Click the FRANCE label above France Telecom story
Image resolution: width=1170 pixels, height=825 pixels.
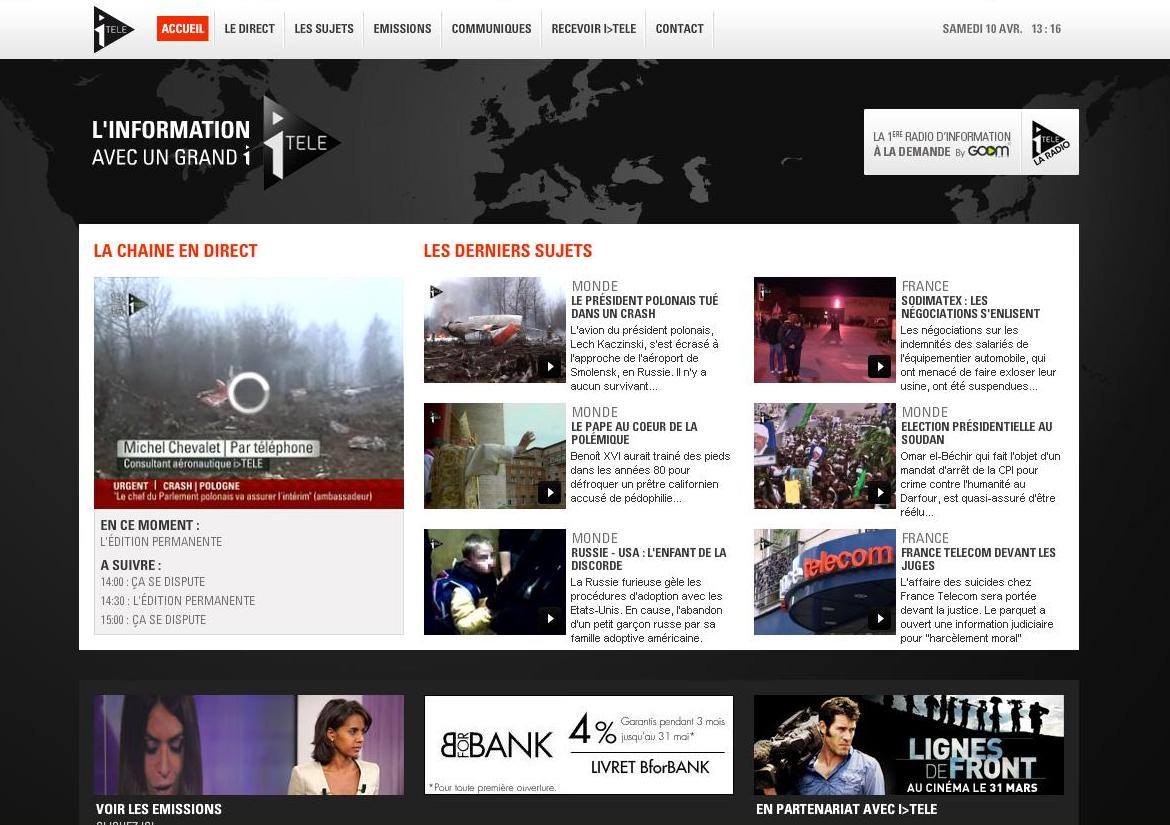(x=925, y=538)
